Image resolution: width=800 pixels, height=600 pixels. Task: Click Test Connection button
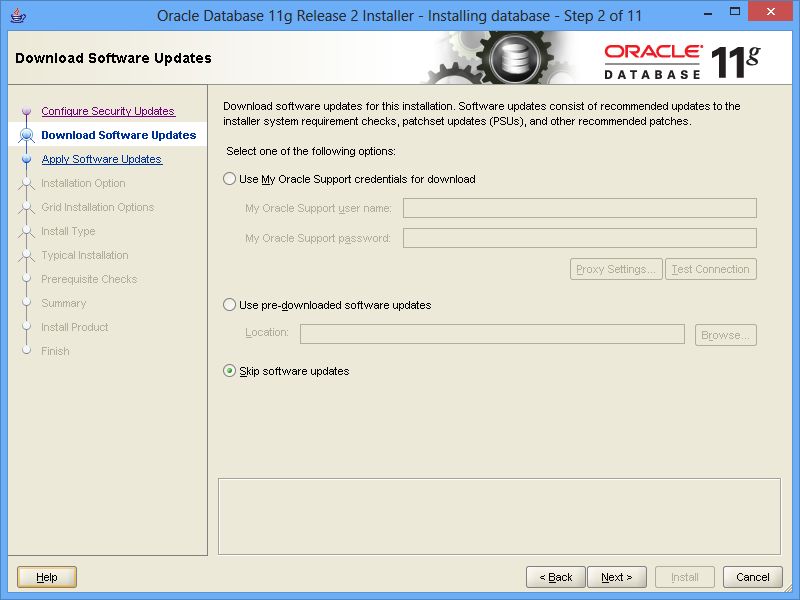coord(711,269)
